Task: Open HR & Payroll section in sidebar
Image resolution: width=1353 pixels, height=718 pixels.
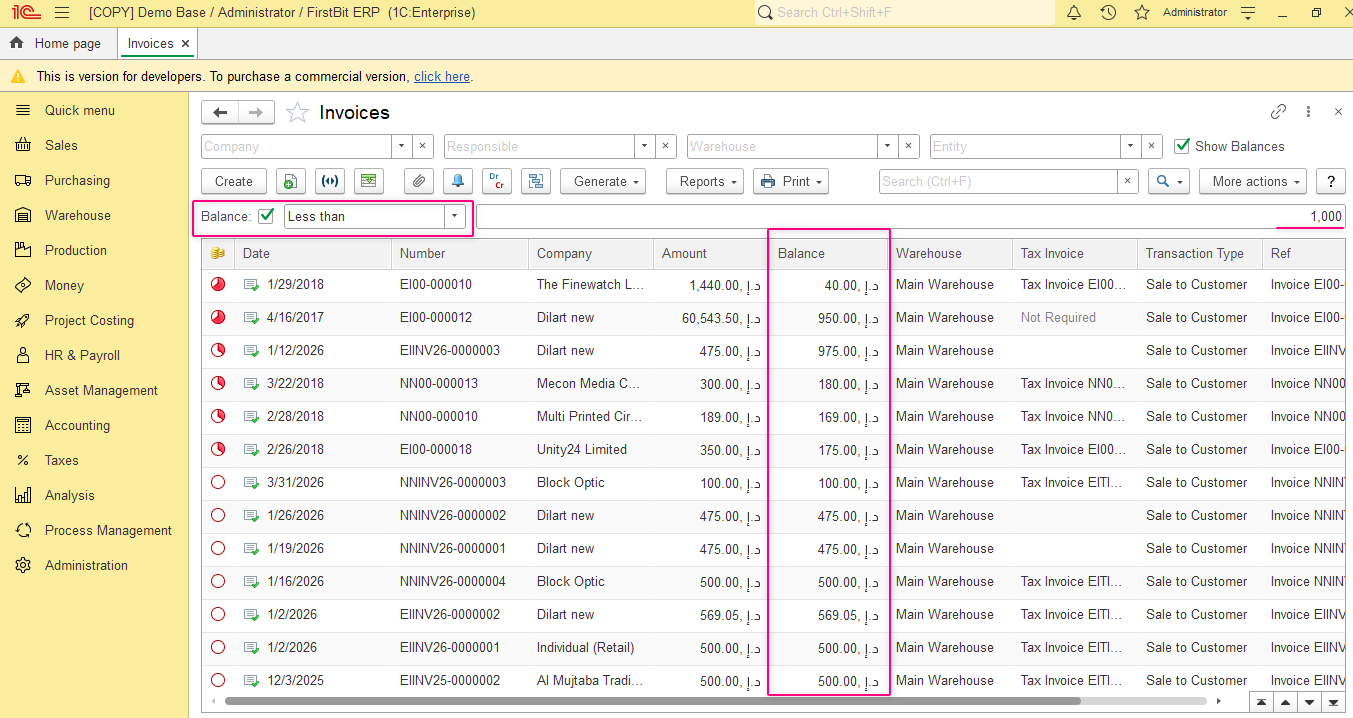Action: [82, 355]
